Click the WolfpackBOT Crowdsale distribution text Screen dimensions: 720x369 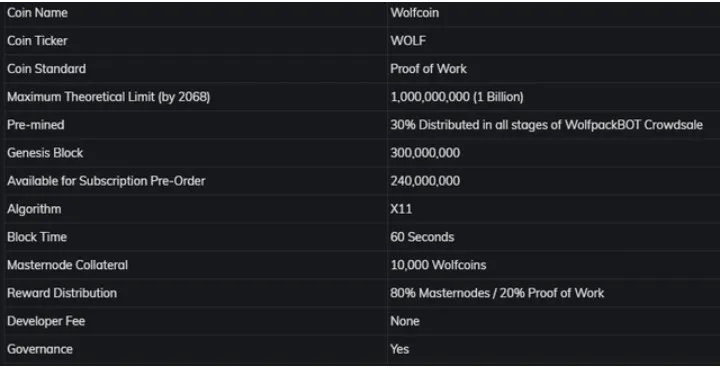click(x=546, y=125)
